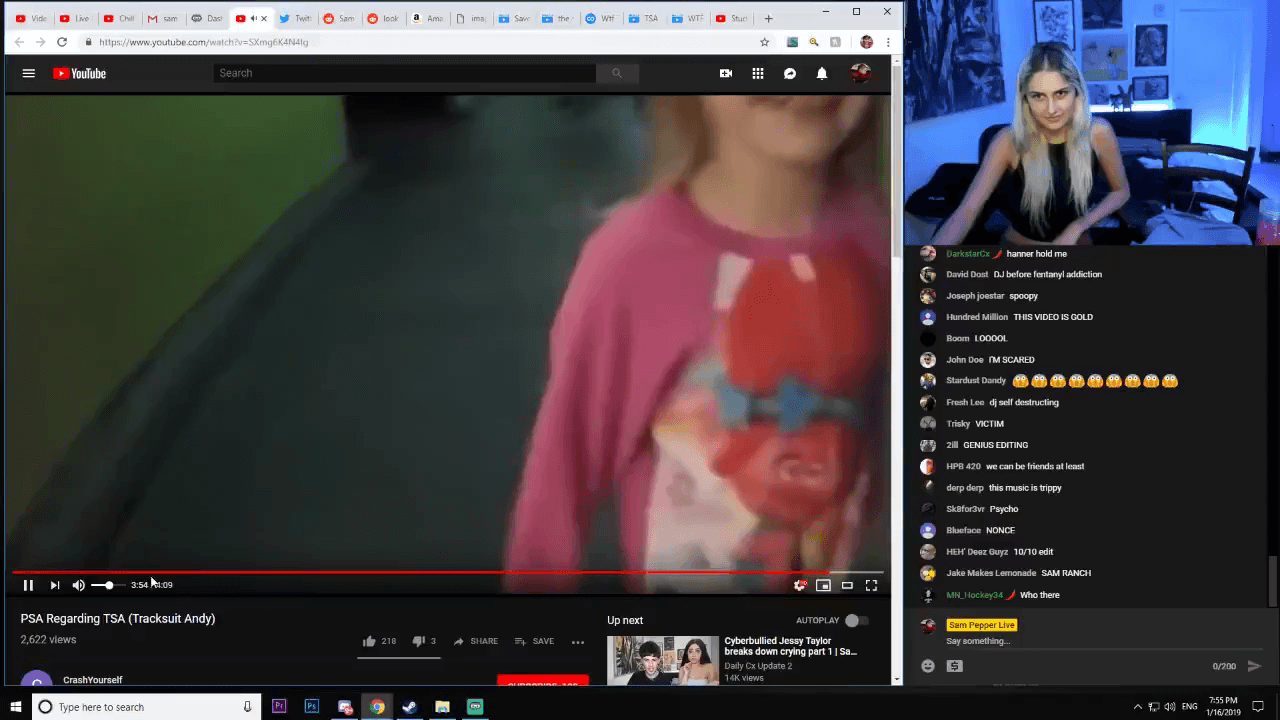Click the YouTube search field

click(x=404, y=73)
